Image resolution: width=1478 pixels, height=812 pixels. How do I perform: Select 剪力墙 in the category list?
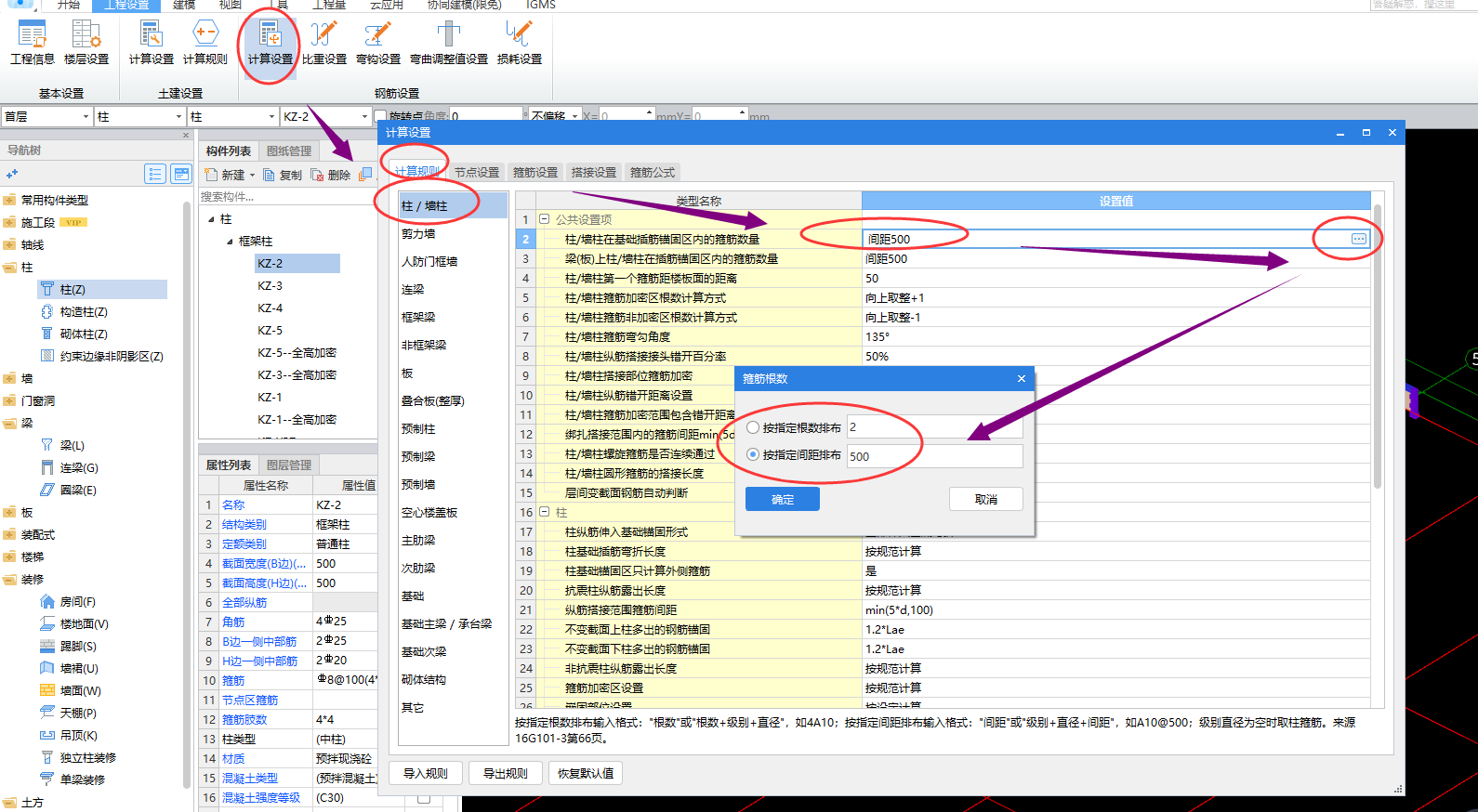click(418, 234)
